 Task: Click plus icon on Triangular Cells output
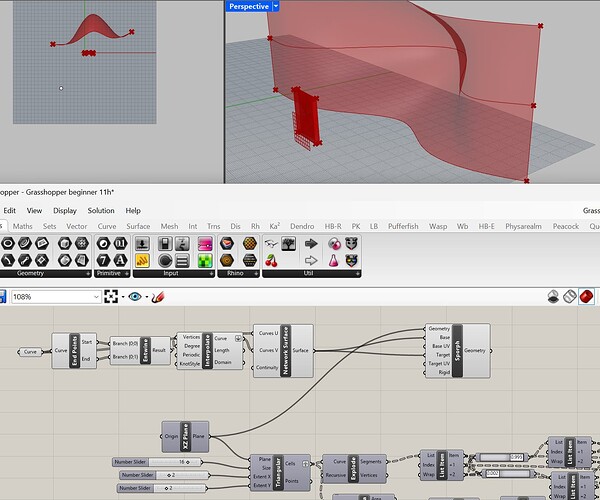pyautogui.click(x=305, y=464)
